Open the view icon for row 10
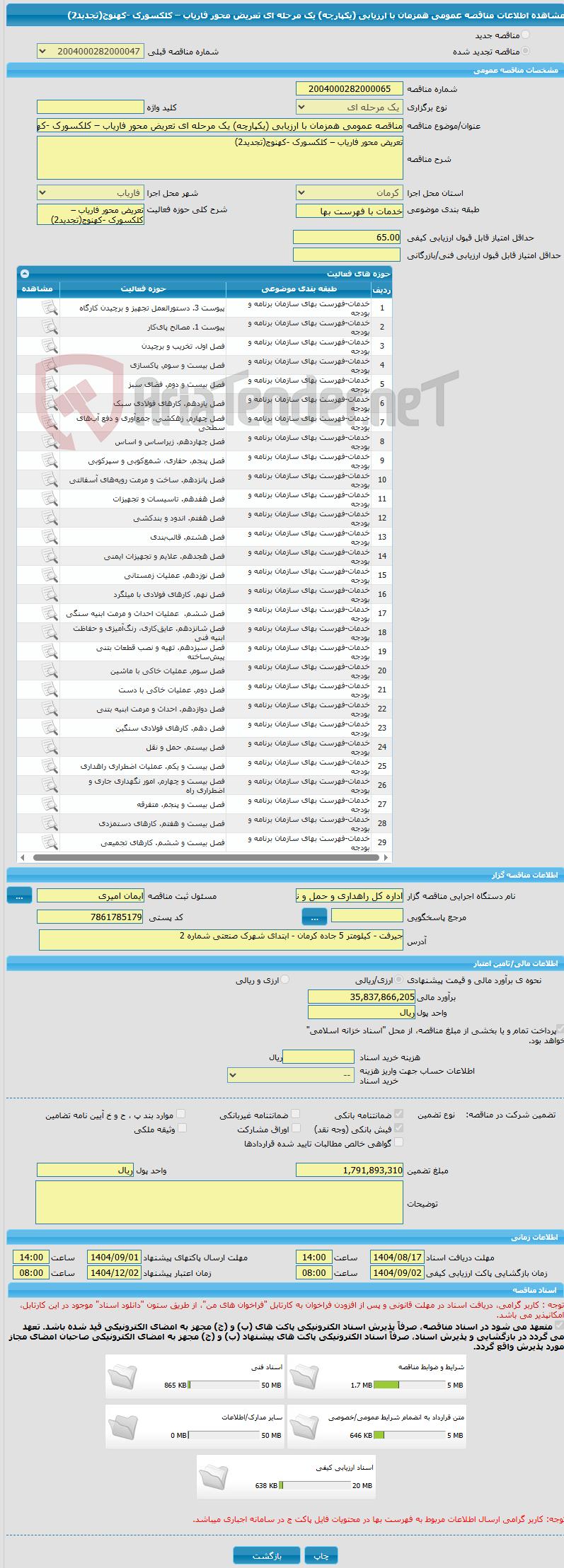 click(x=49, y=480)
